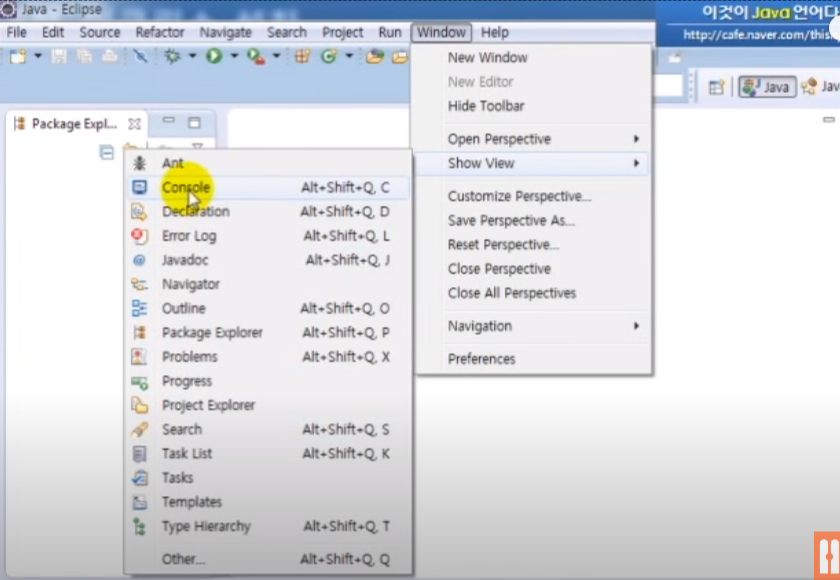
Task: Open the Help menu
Action: [x=494, y=32]
